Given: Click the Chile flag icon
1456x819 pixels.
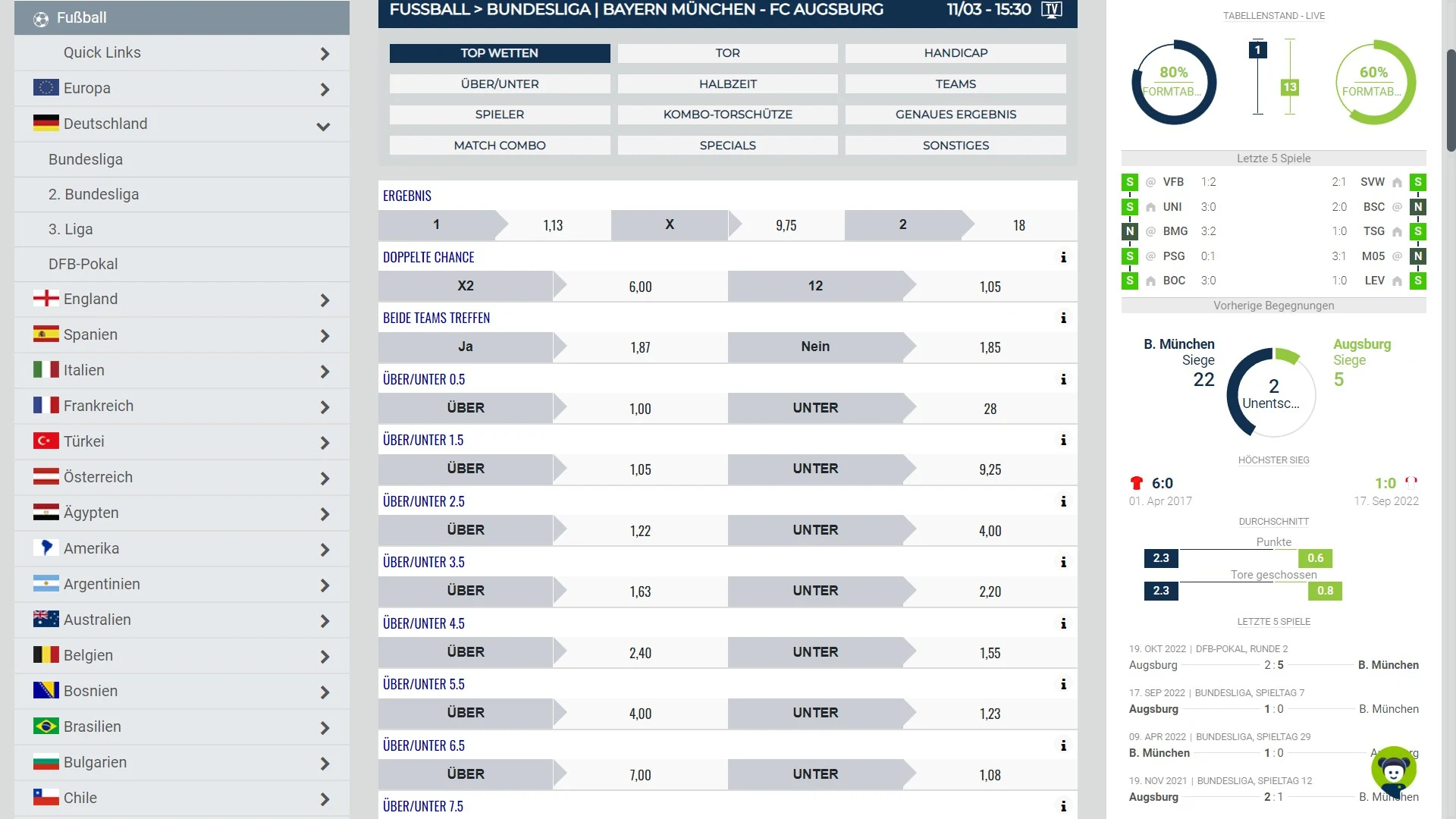Looking at the screenshot, I should point(46,798).
